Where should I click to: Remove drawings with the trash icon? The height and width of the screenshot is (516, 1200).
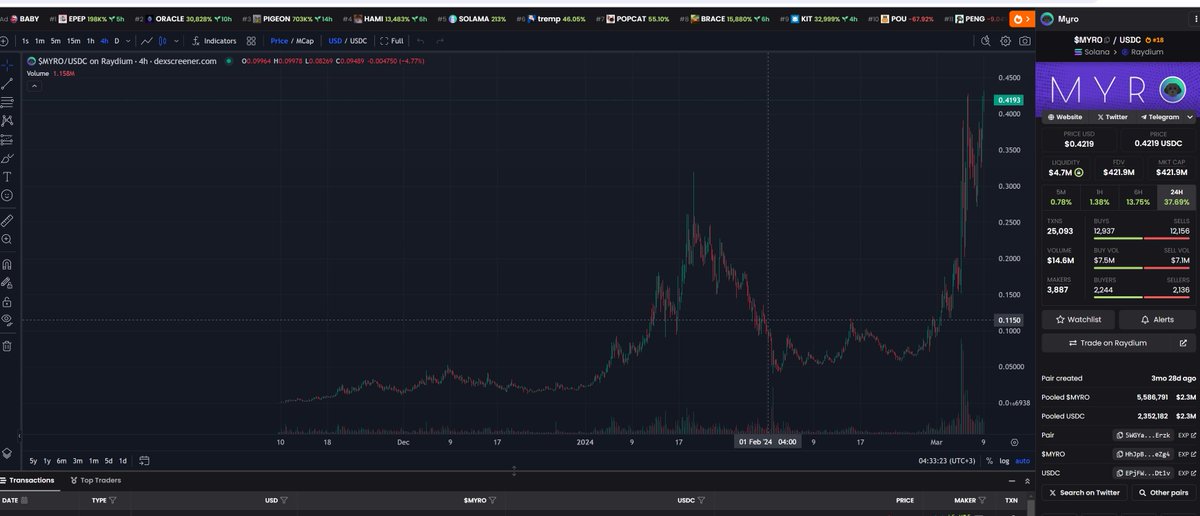pyautogui.click(x=7, y=346)
